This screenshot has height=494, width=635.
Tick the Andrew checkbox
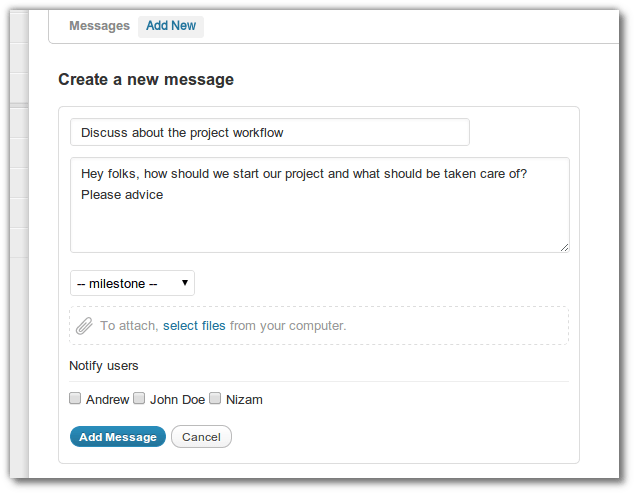[75, 399]
